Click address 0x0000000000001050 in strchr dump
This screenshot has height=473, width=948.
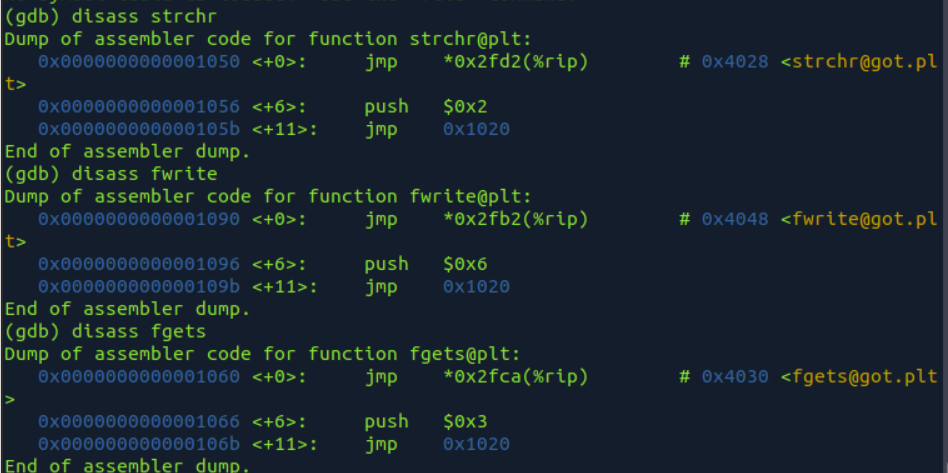pyautogui.click(x=139, y=62)
